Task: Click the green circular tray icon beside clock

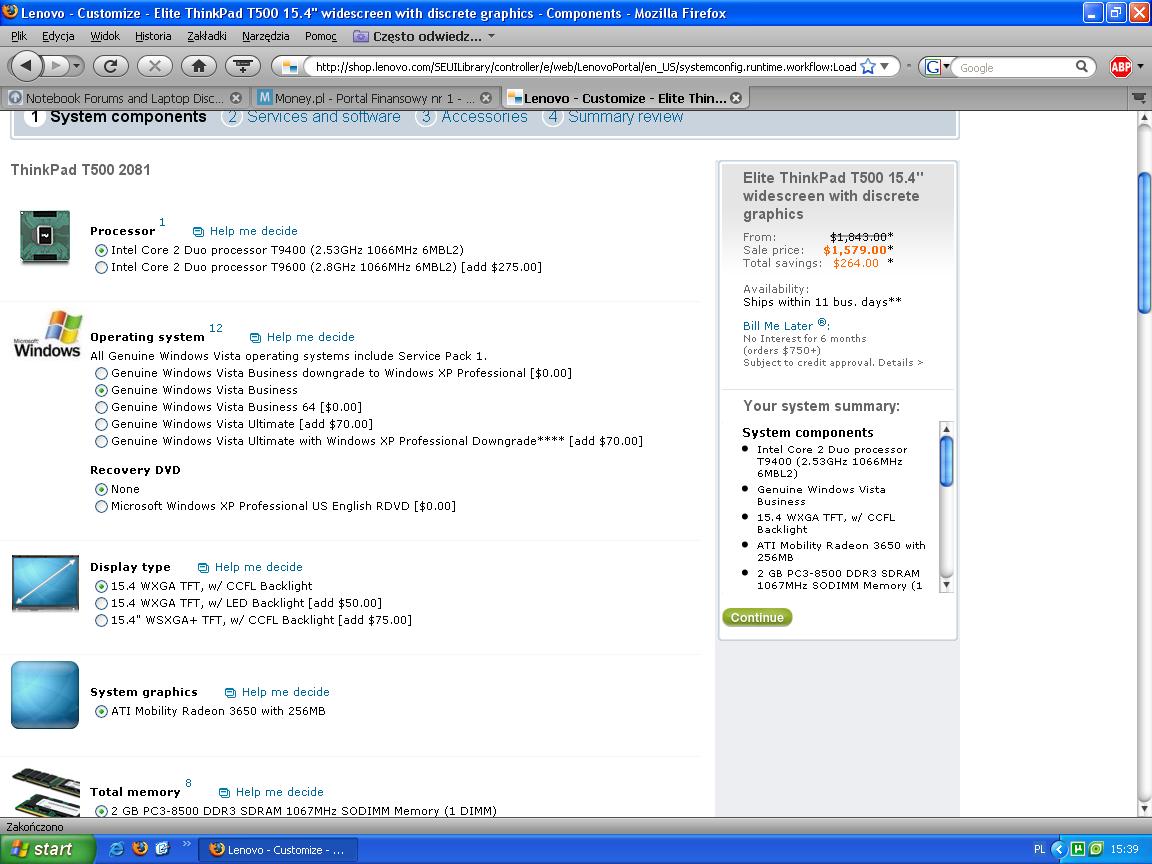Action: [x=1095, y=849]
